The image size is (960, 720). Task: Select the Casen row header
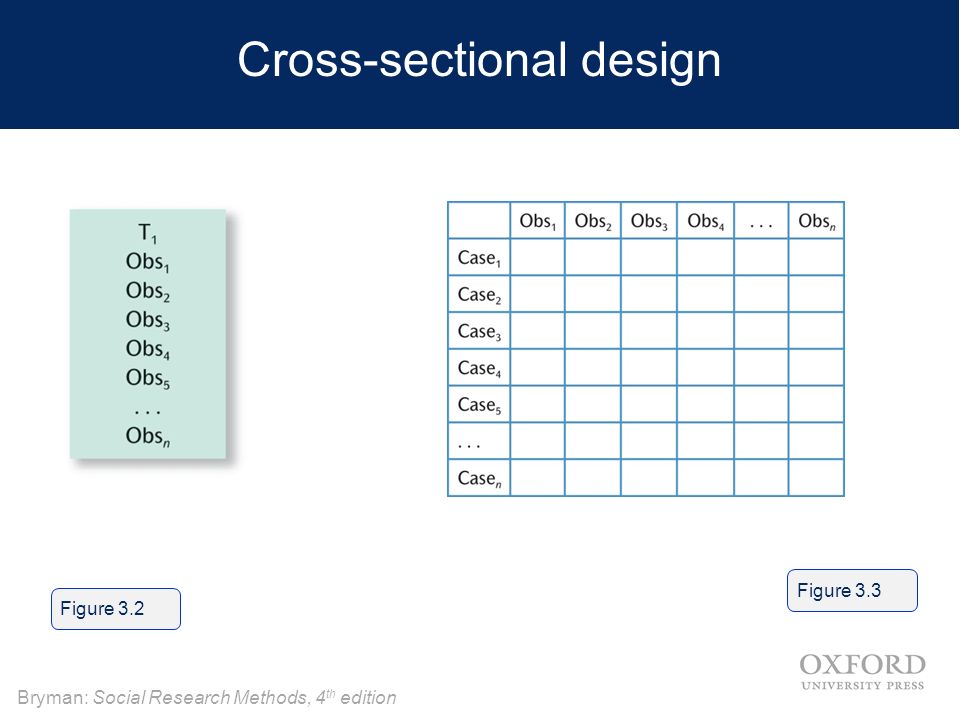(479, 478)
